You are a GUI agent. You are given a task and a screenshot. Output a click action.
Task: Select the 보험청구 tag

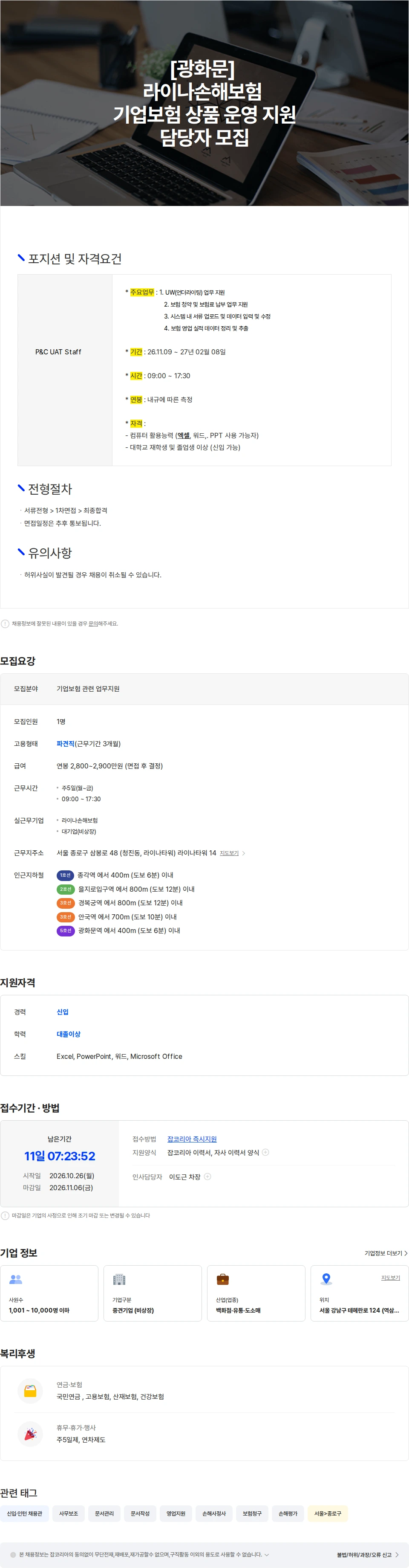[252, 1513]
